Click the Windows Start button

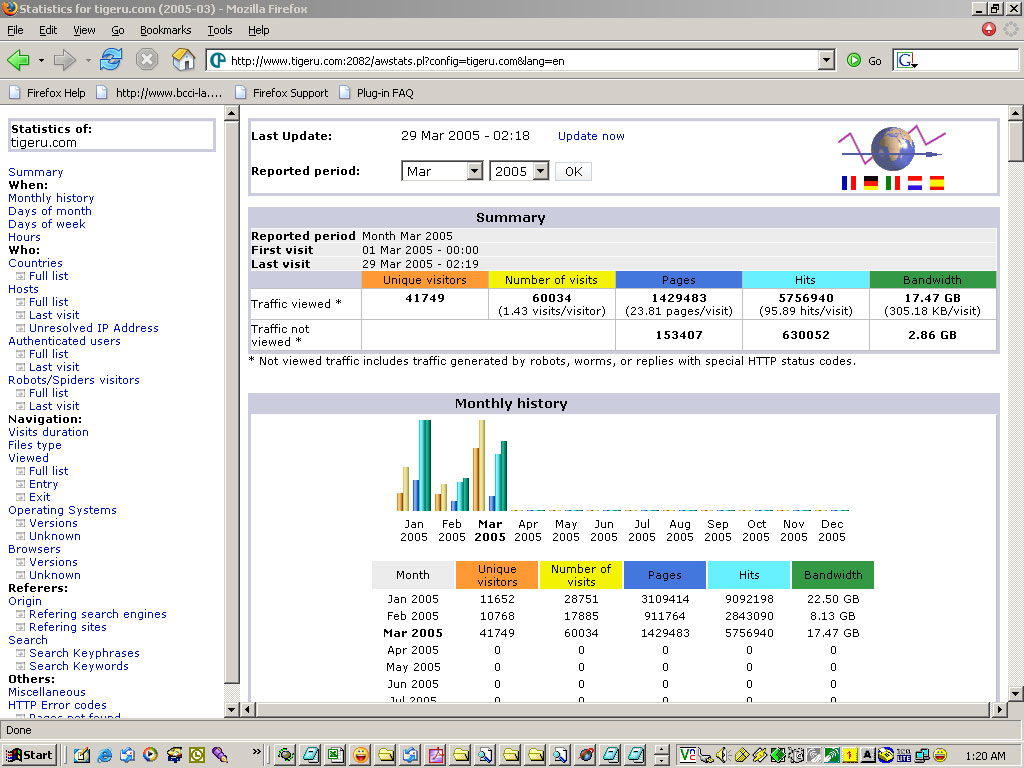[x=29, y=755]
